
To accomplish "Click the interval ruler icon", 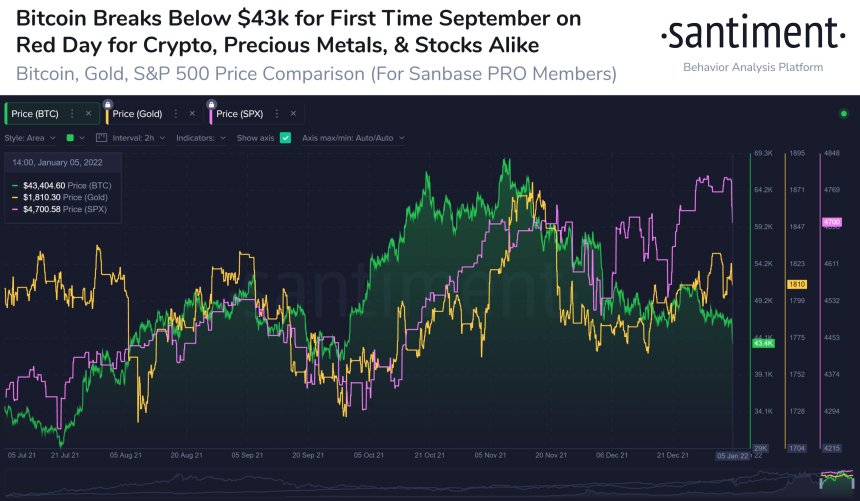I will point(101,138).
